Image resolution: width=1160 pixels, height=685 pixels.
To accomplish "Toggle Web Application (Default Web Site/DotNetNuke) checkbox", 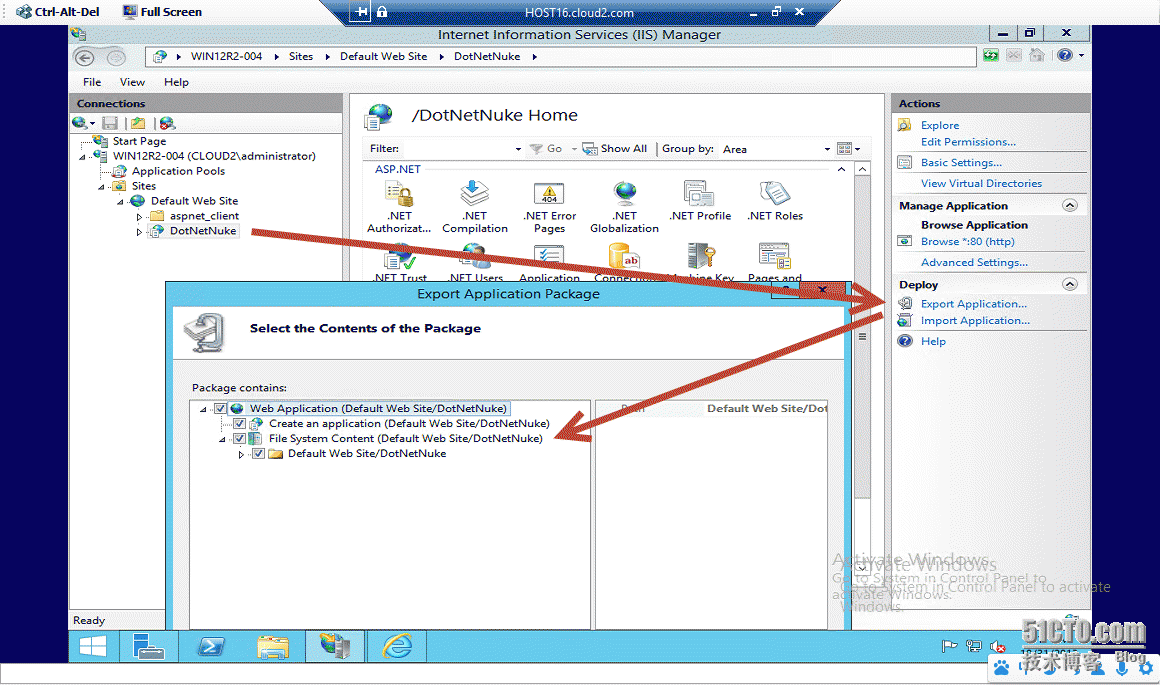I will (x=220, y=408).
